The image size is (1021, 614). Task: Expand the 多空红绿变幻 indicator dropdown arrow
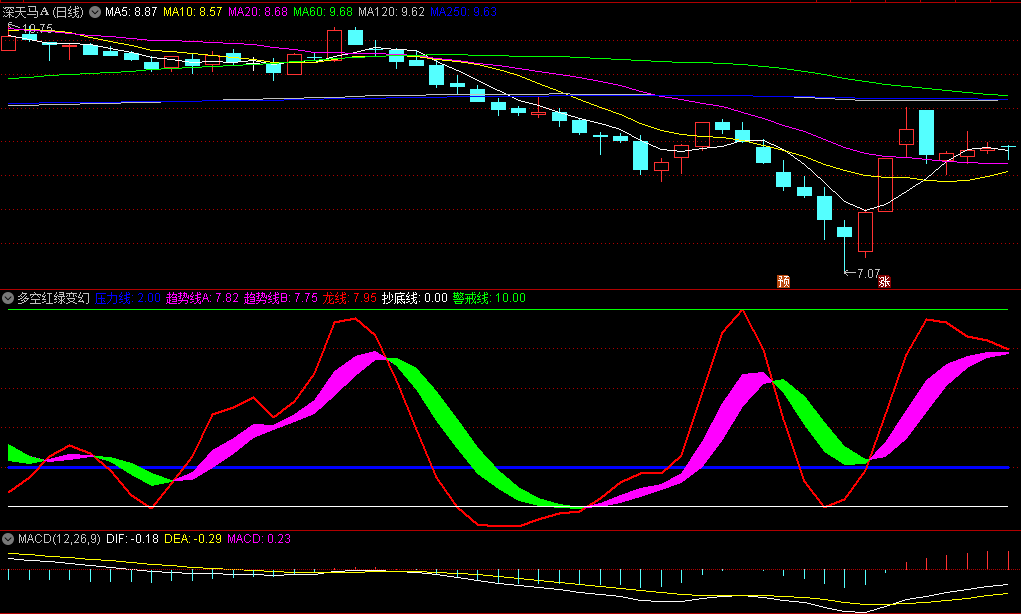click(9, 298)
